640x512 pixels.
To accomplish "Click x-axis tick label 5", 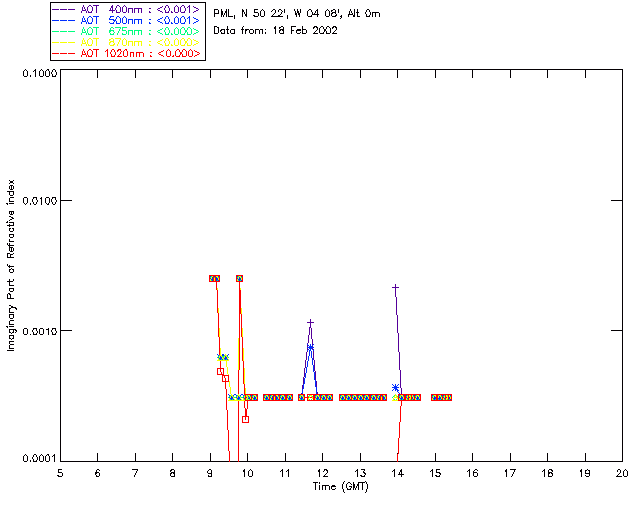I will pyautogui.click(x=60, y=473).
